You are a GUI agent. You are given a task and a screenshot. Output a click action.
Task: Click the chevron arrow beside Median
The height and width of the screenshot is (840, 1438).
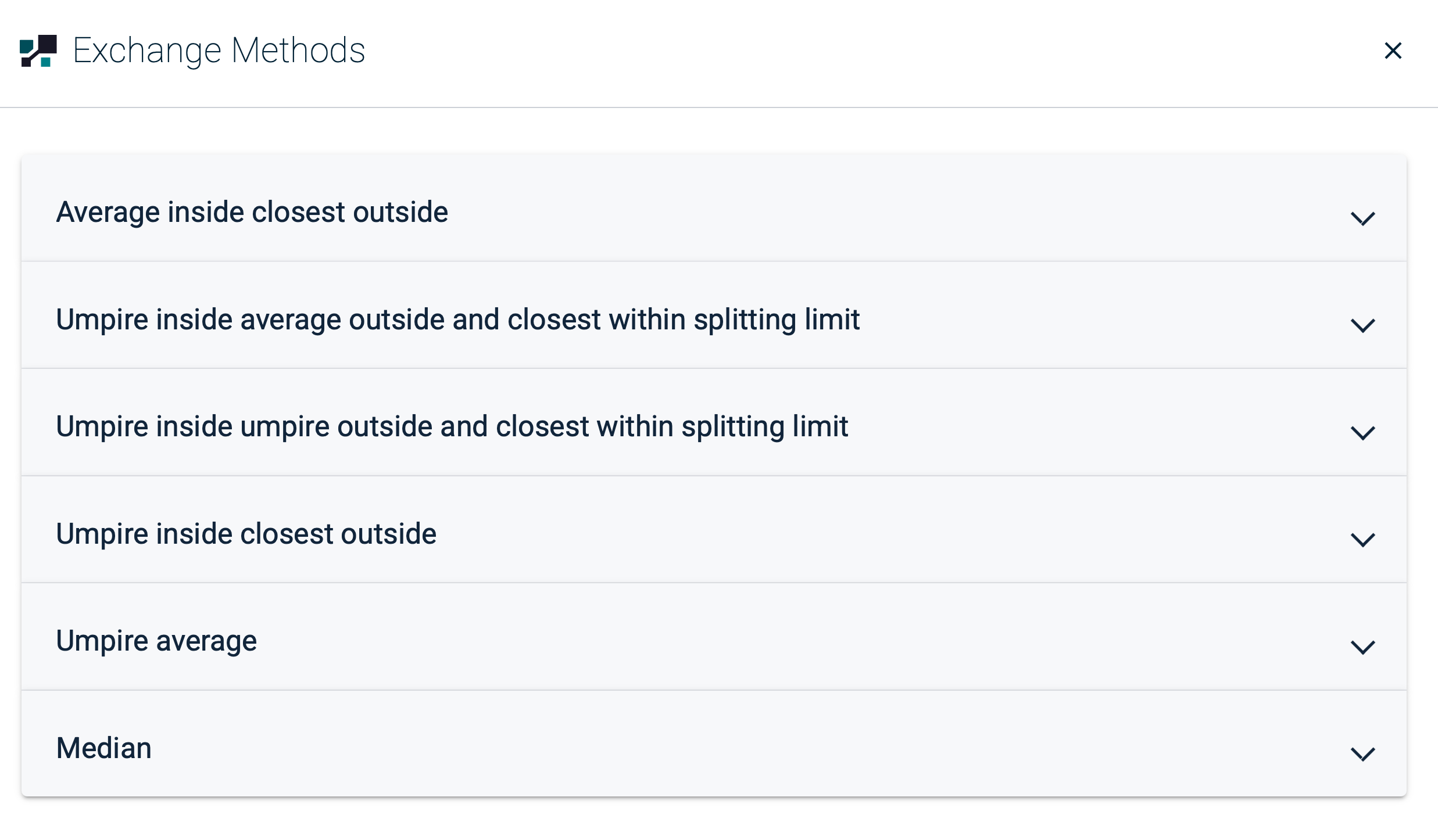coord(1362,754)
